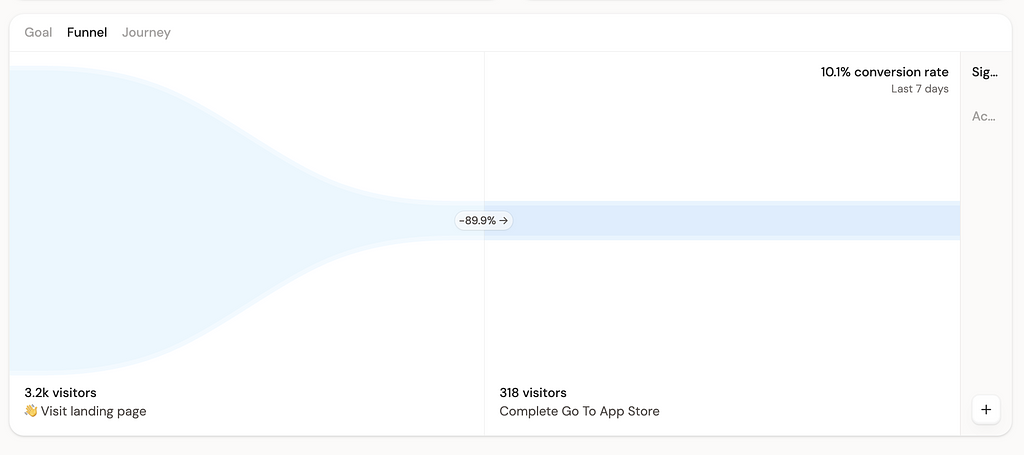Screen dimensions: 1024x455
Task: Add a funnel step with plus button
Action: [986, 409]
